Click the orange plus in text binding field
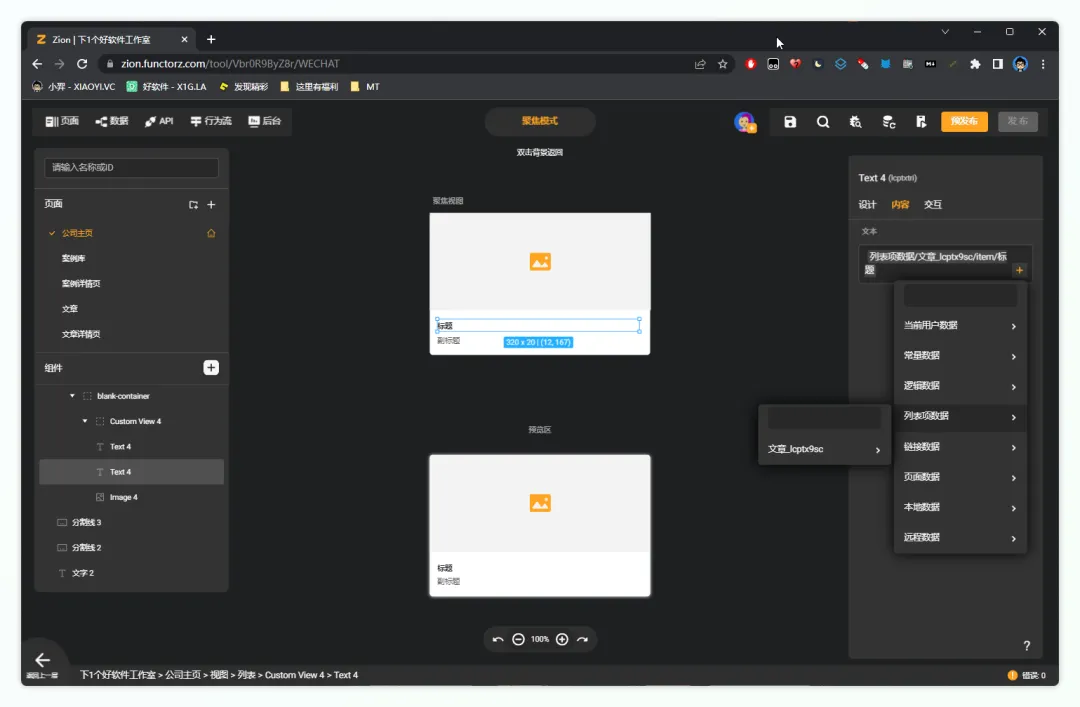Viewport: 1080px width, 707px height. click(x=1019, y=270)
